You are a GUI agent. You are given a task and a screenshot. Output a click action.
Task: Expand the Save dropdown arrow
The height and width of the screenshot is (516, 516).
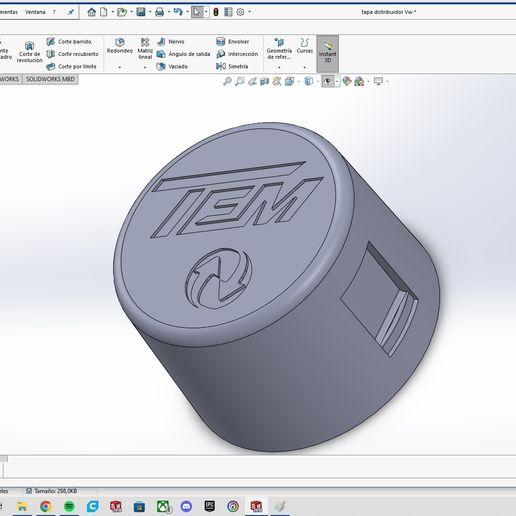point(150,12)
